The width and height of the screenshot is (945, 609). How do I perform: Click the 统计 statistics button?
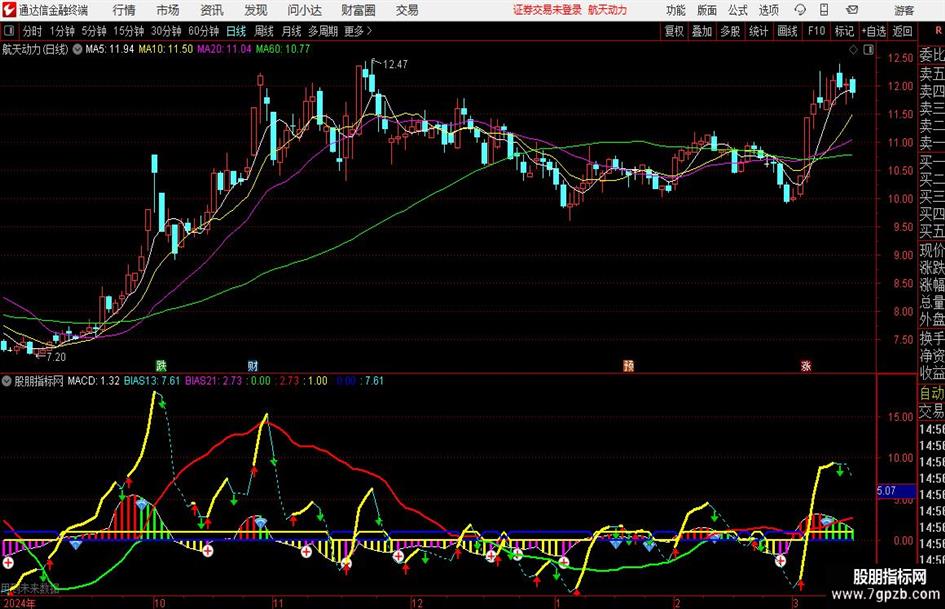tap(759, 31)
